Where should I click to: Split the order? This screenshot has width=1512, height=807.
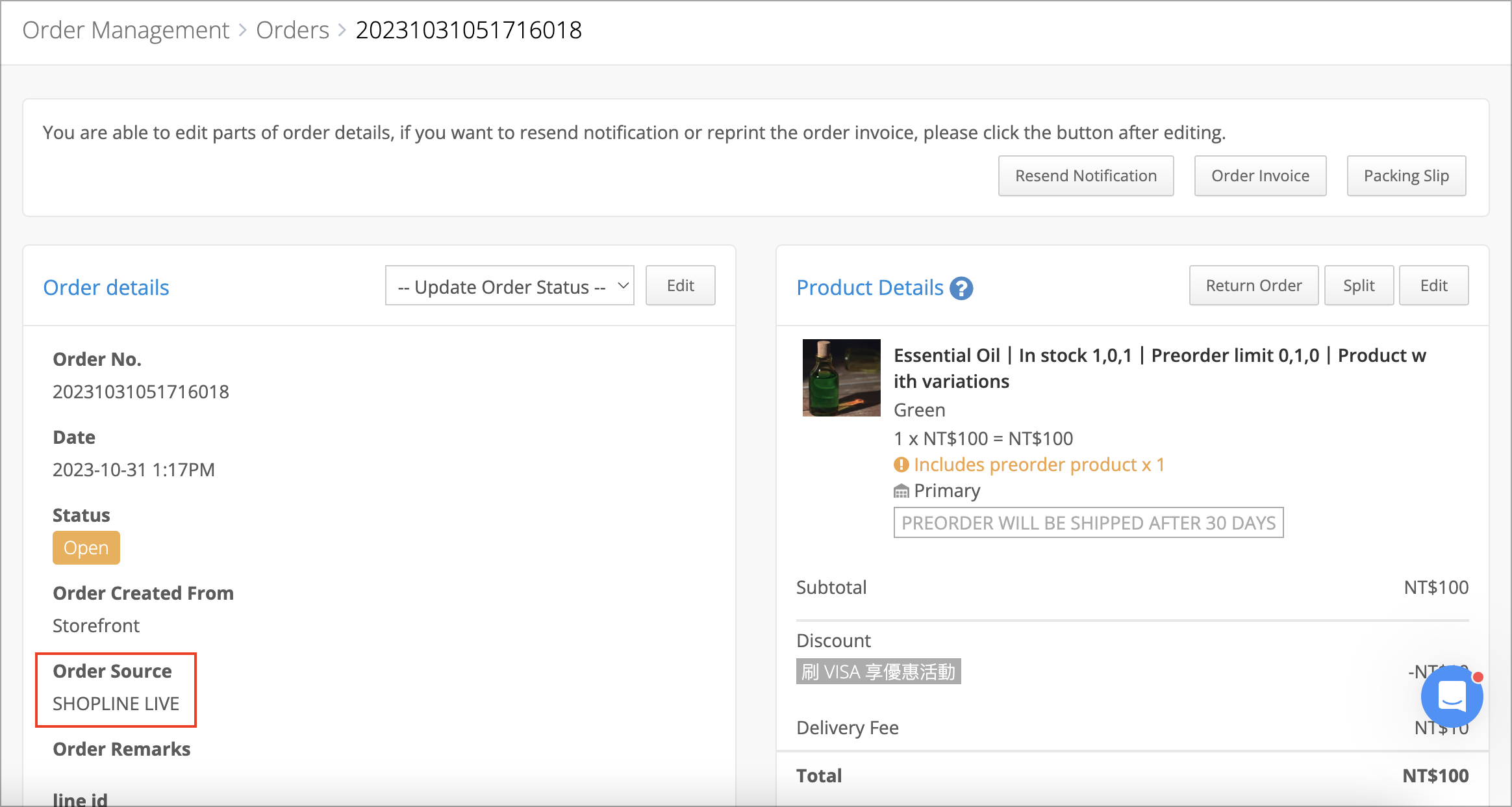(1359, 286)
